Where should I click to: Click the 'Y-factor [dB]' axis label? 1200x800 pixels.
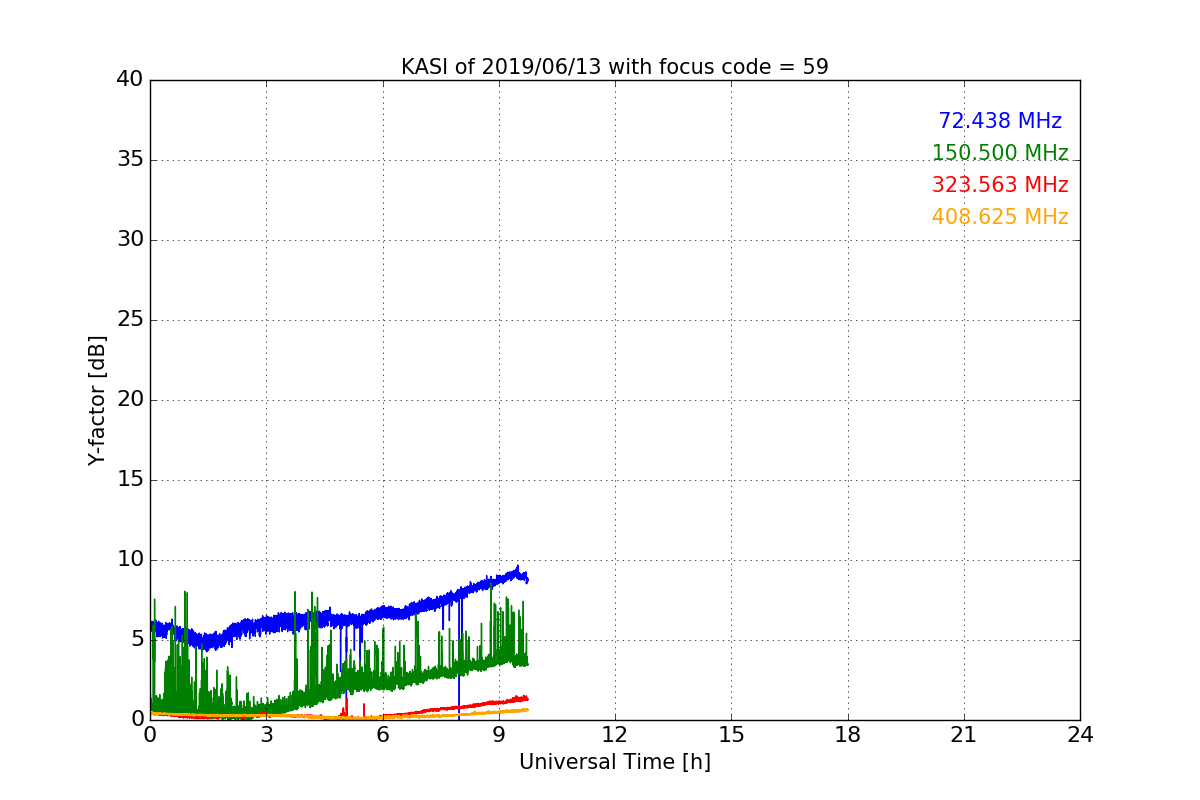96,400
